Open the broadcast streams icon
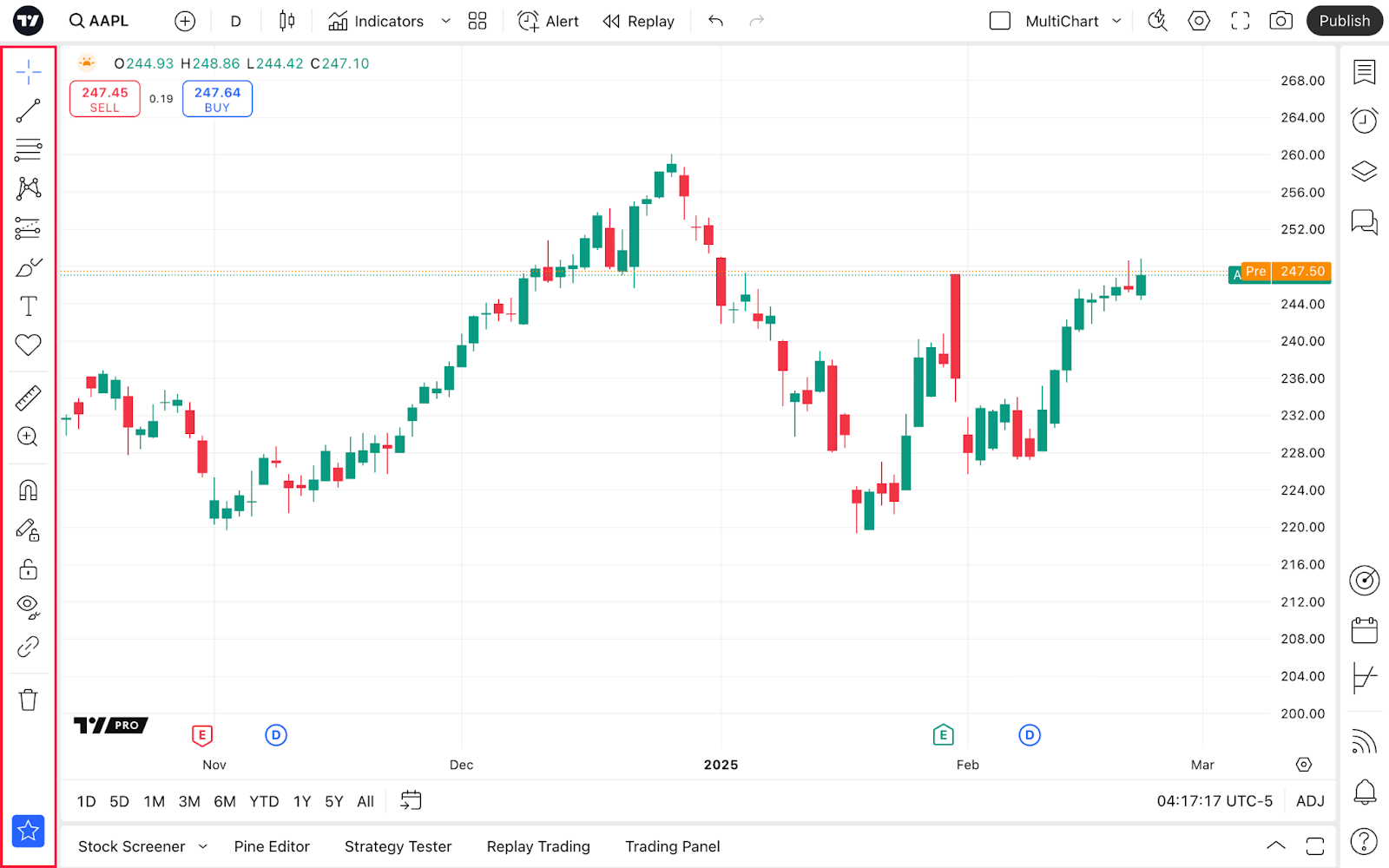 [x=1365, y=742]
